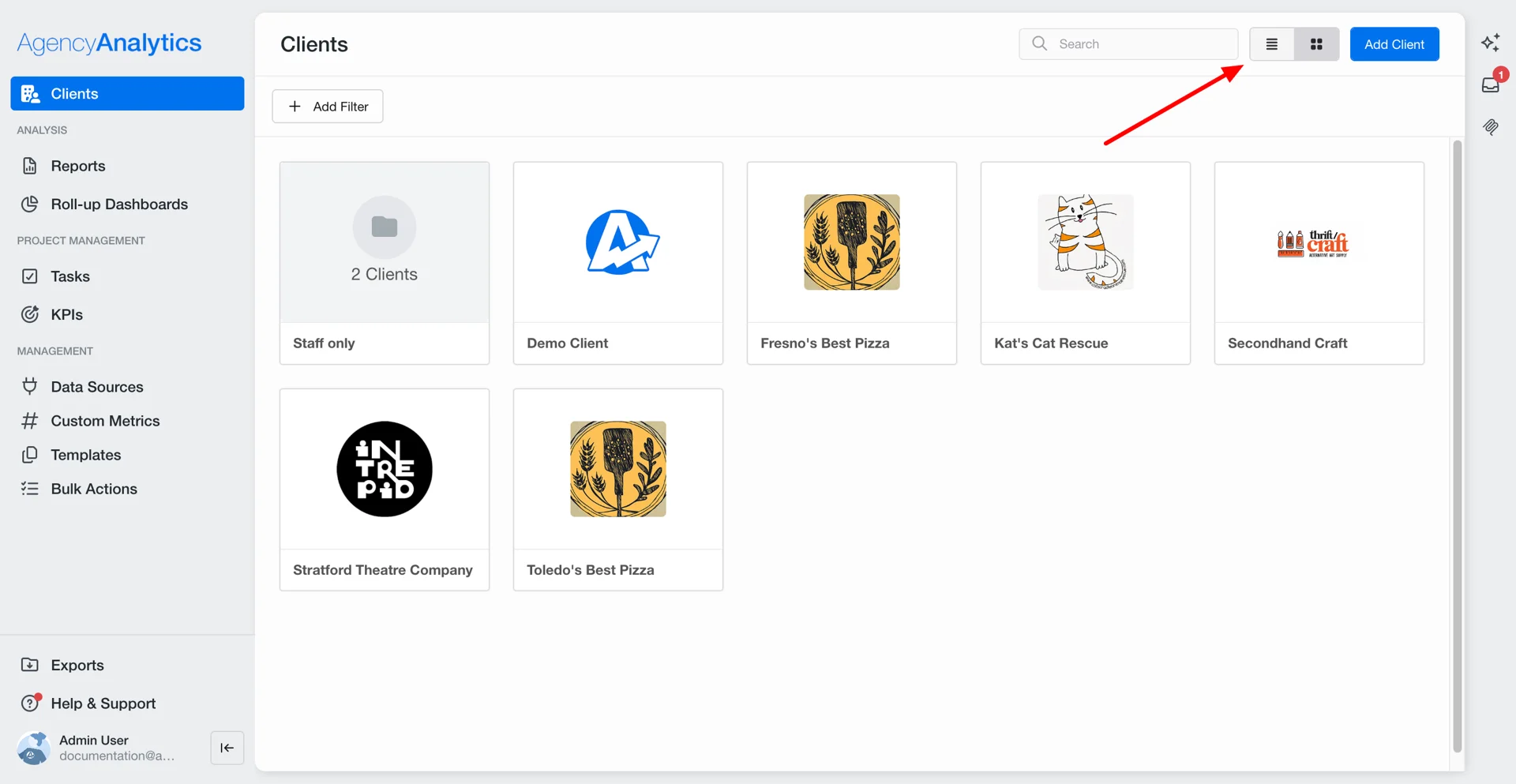Click the Secondhand Craft name label
This screenshot has height=784, width=1516.
pos(1288,343)
